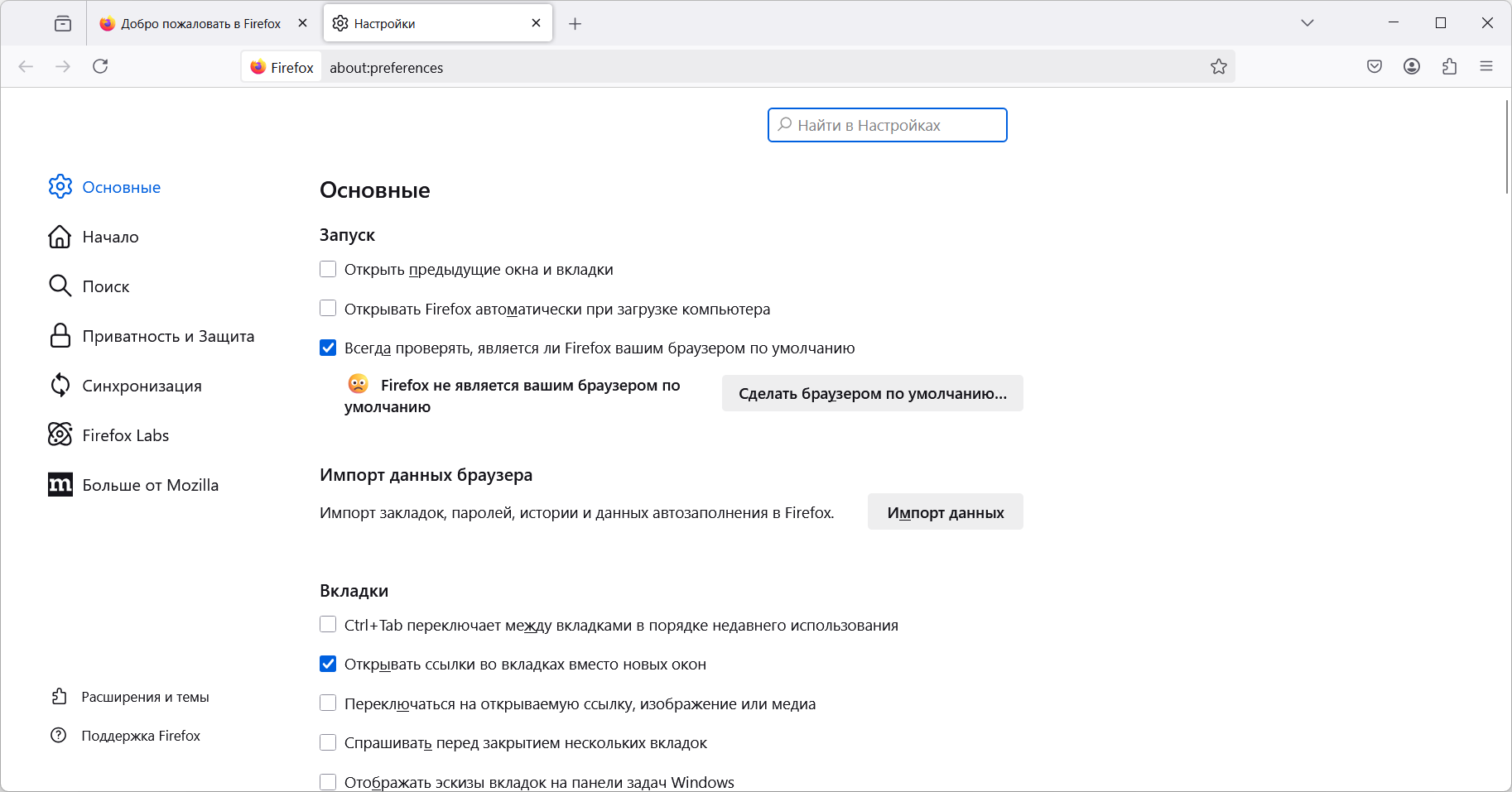Open the Pocket save icon
The image size is (1512, 792).
(1375, 66)
